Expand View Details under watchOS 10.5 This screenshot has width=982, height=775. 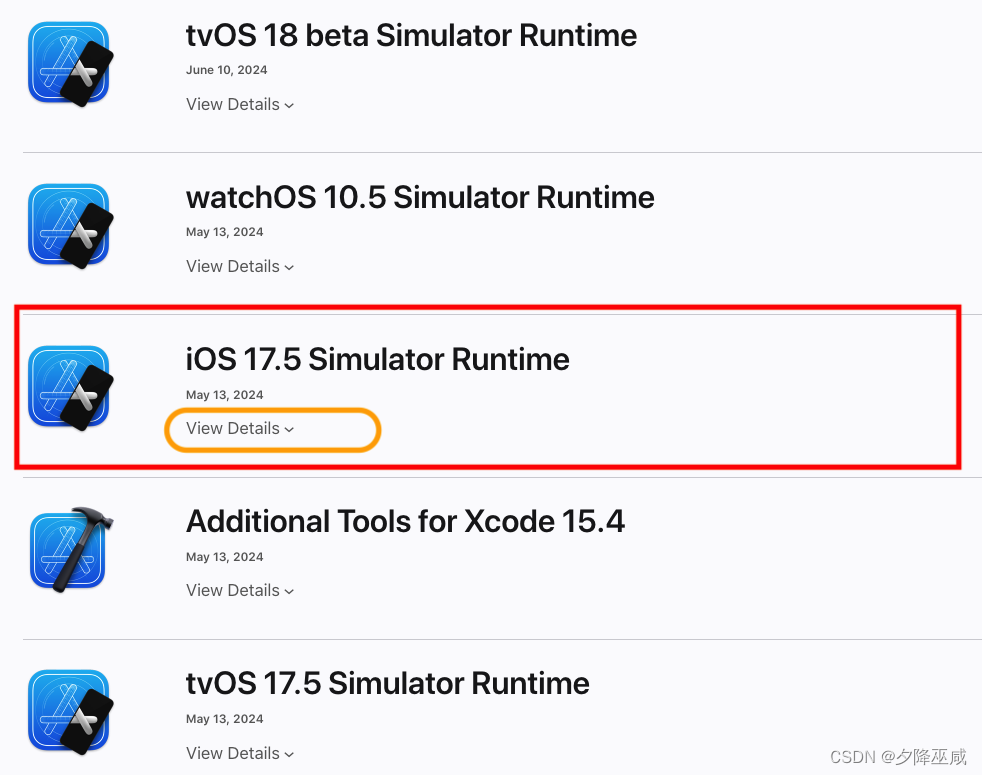[x=240, y=266]
